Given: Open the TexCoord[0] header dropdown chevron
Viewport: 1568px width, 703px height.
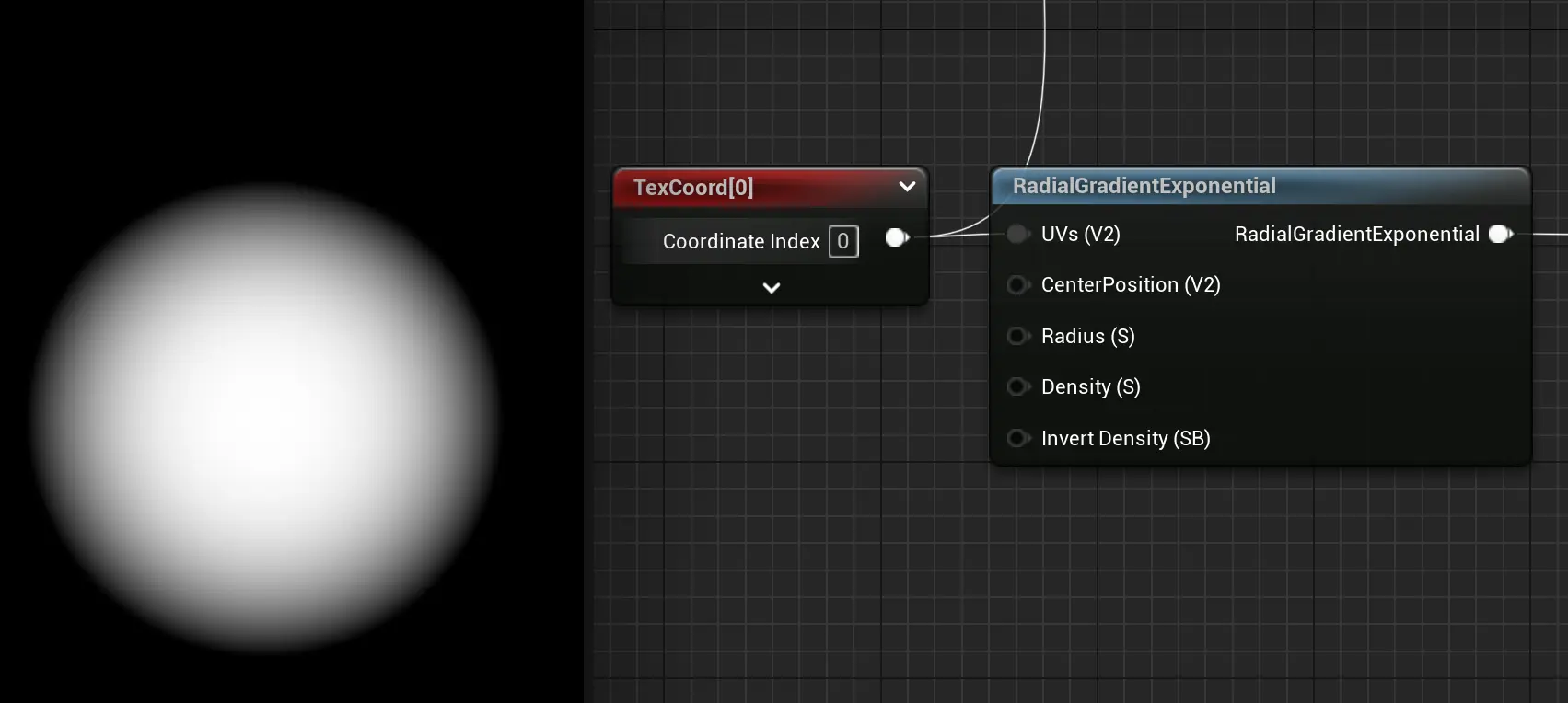Looking at the screenshot, I should (x=907, y=187).
